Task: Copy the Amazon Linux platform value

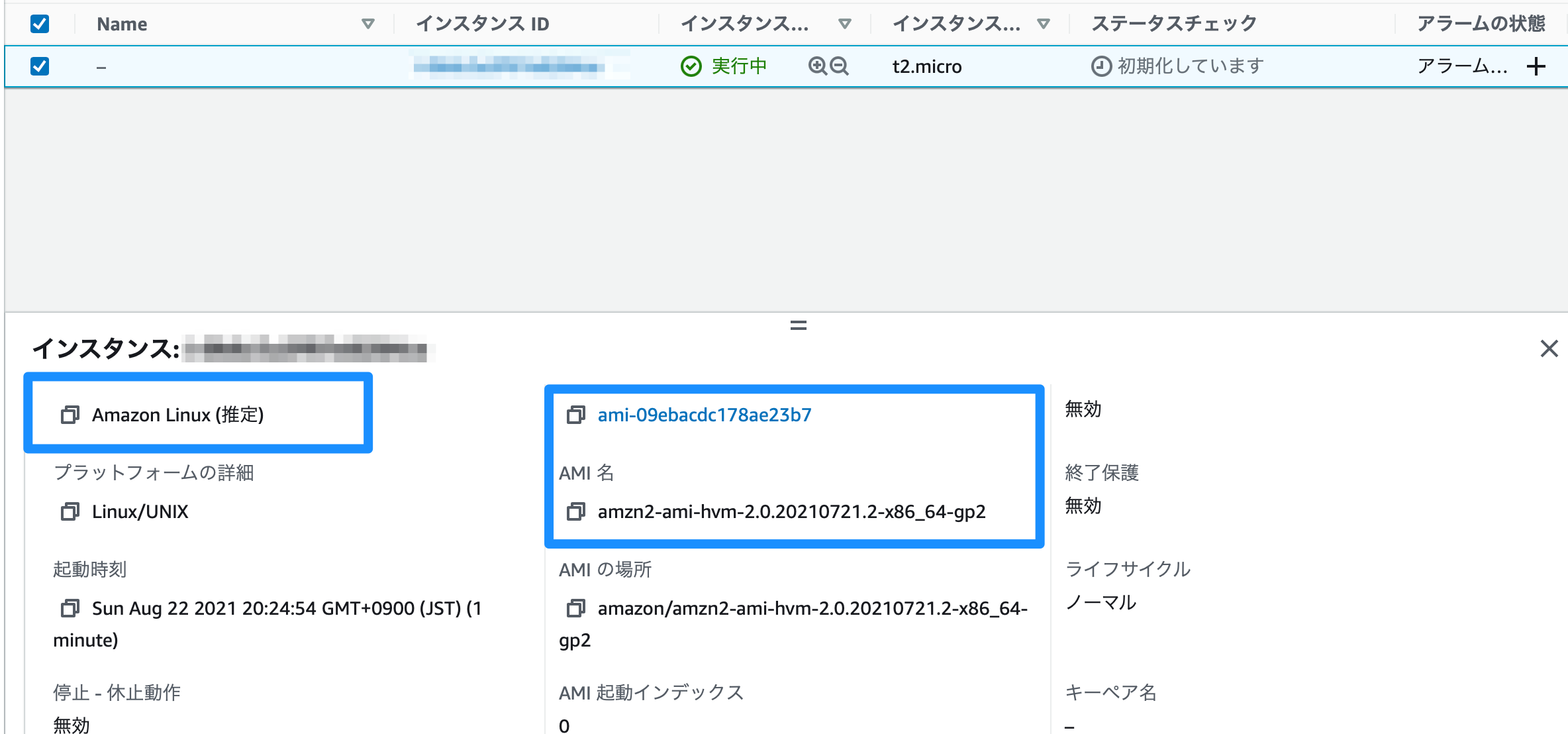Action: pos(70,415)
